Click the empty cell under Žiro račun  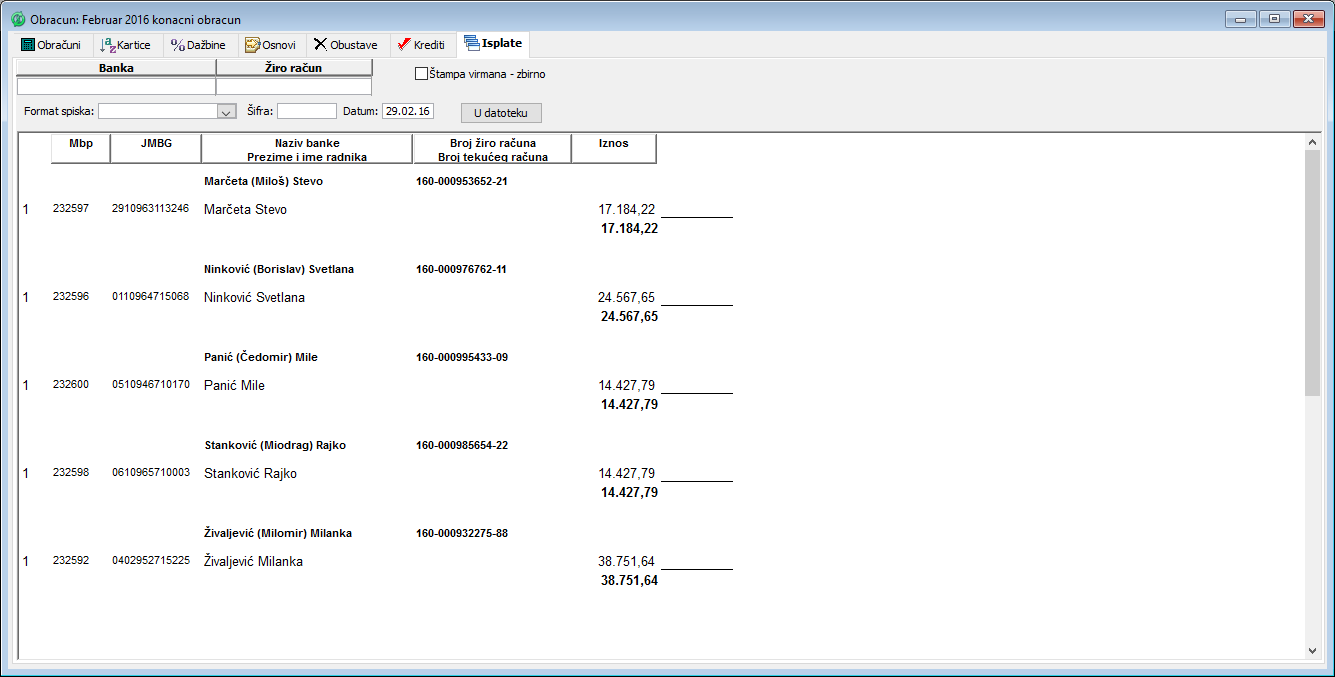tap(294, 86)
